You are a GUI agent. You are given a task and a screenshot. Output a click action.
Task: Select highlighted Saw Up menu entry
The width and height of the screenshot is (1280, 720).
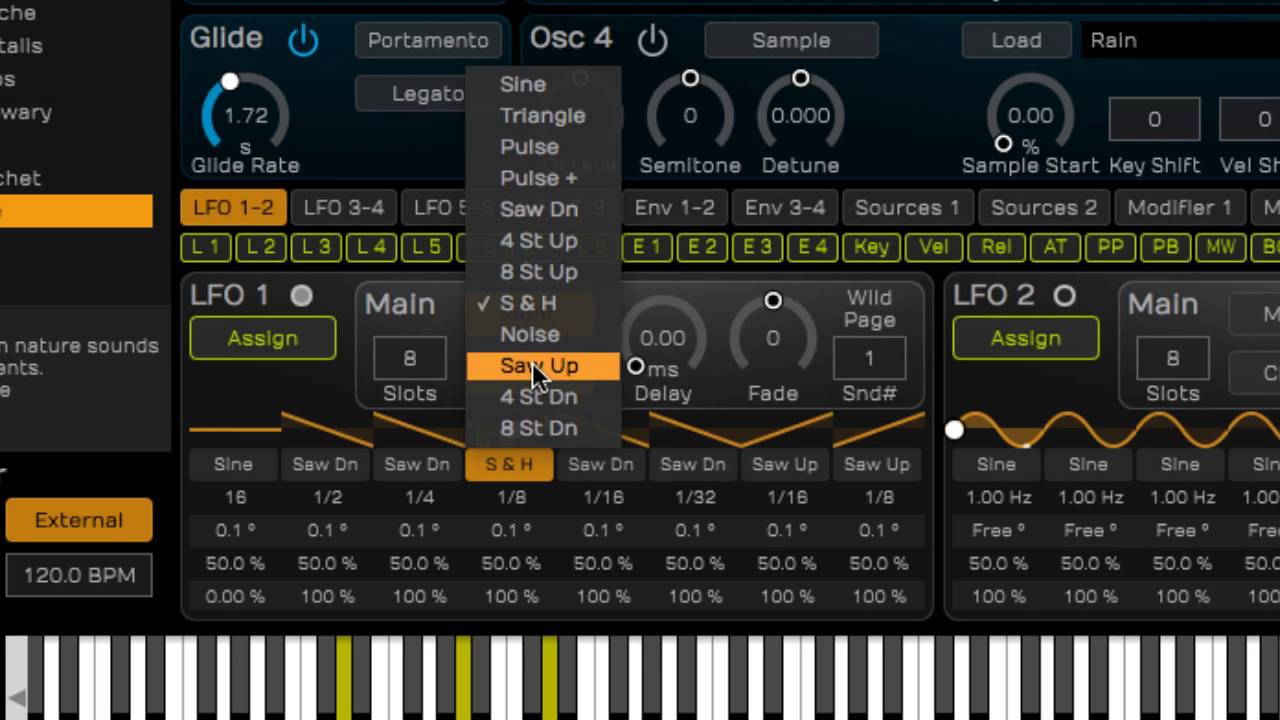[543, 365]
